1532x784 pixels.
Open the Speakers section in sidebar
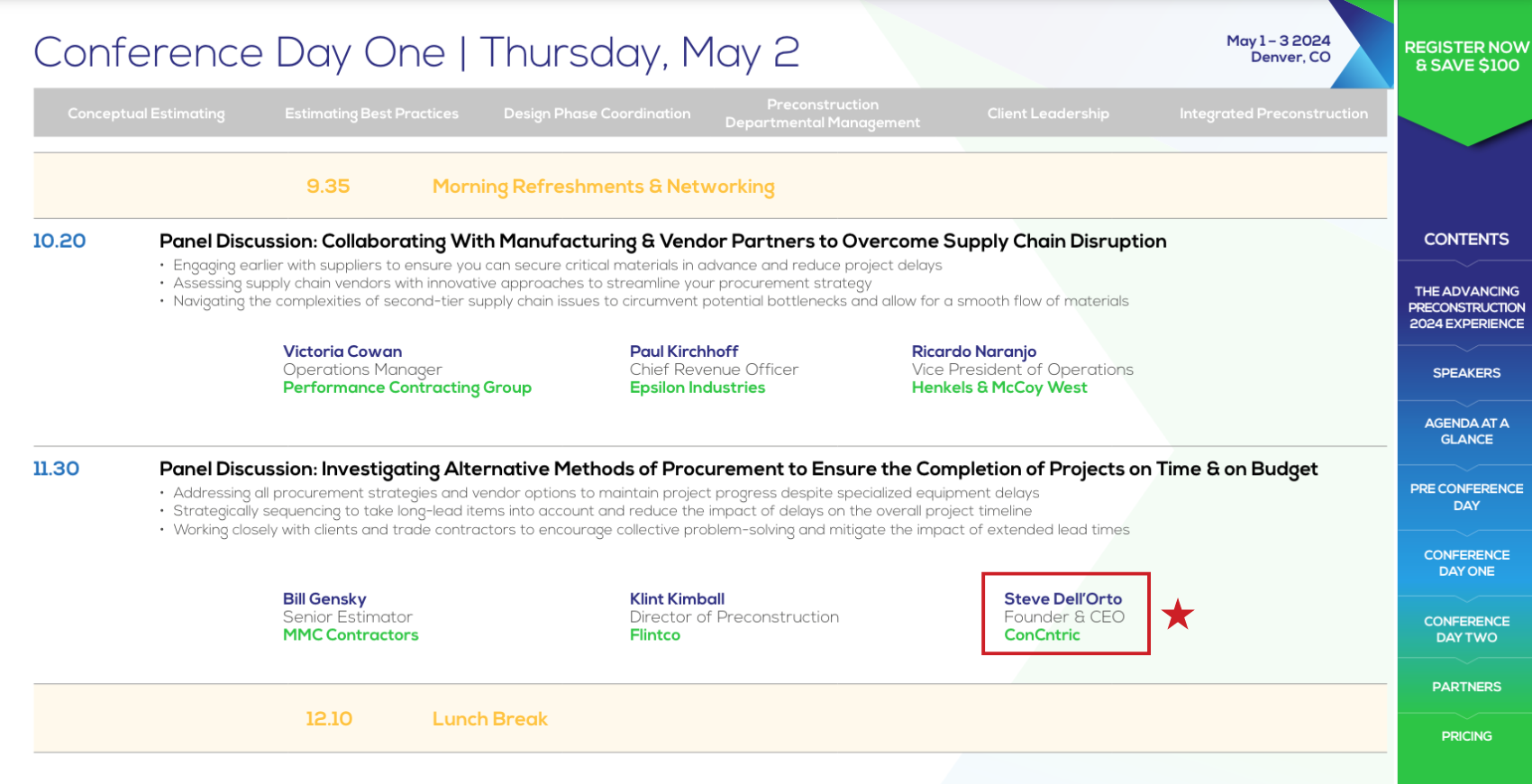[x=1465, y=373]
